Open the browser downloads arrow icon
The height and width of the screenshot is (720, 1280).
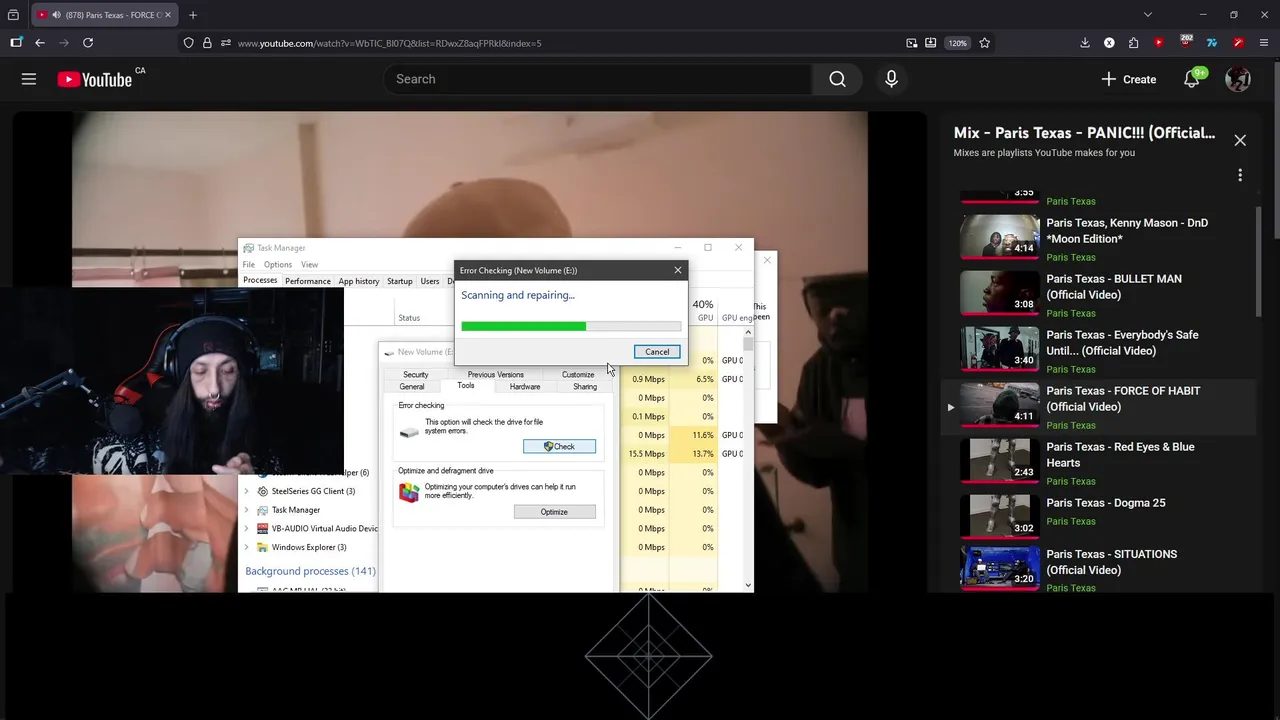(1085, 43)
